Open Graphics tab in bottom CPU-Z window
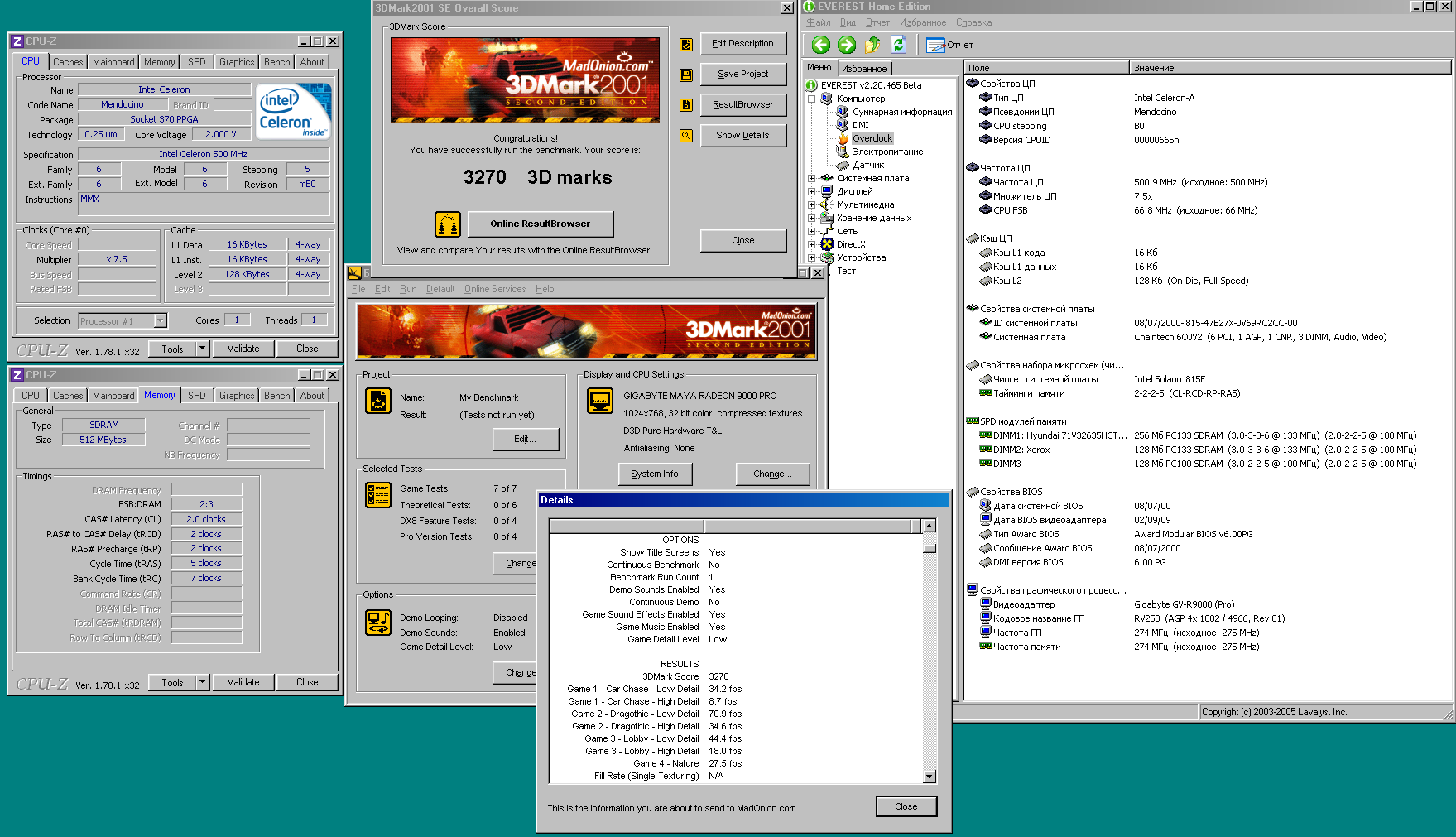The width and height of the screenshot is (1456, 837). [237, 396]
